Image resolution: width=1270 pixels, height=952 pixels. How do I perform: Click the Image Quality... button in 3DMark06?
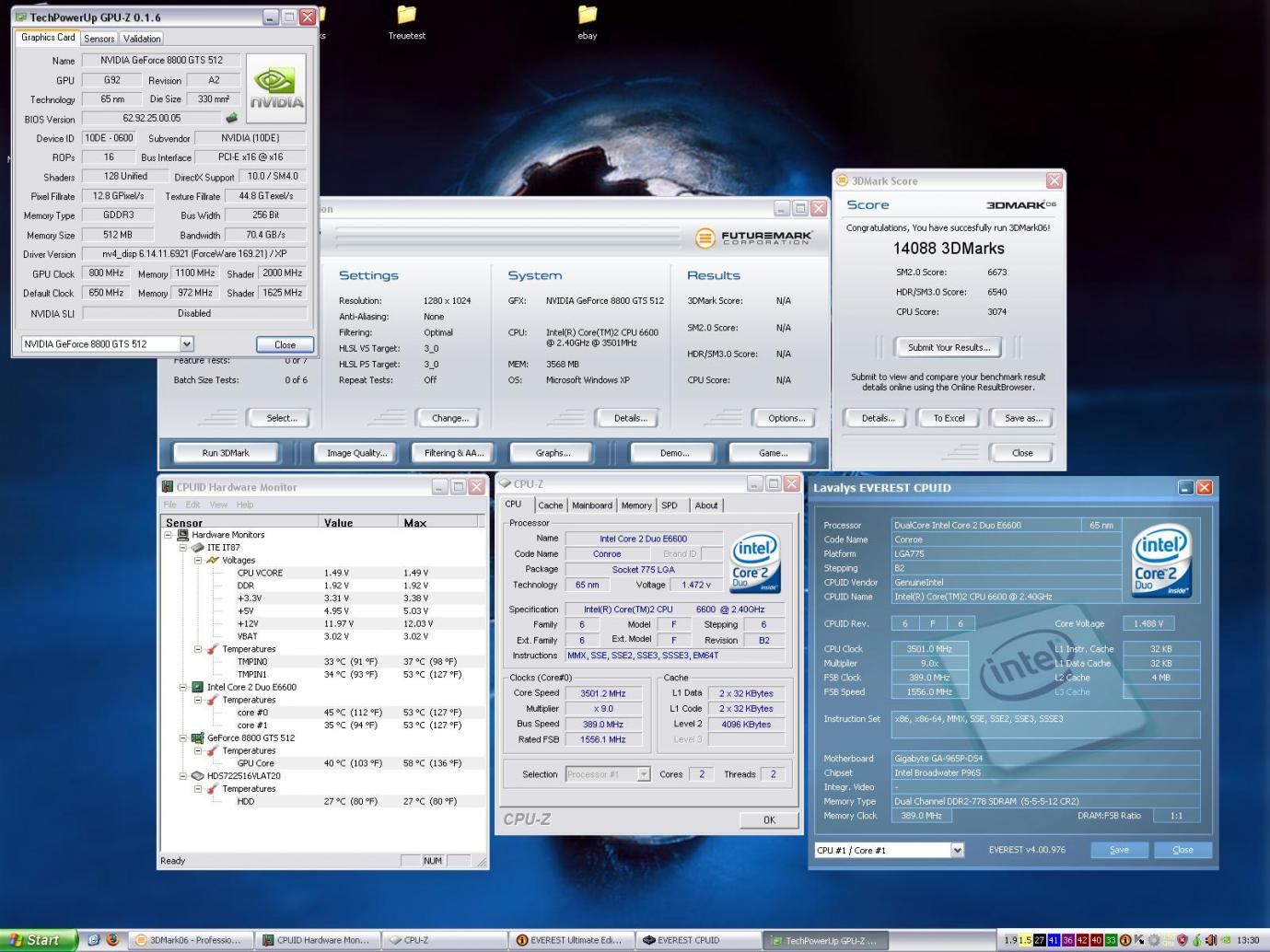click(x=357, y=453)
